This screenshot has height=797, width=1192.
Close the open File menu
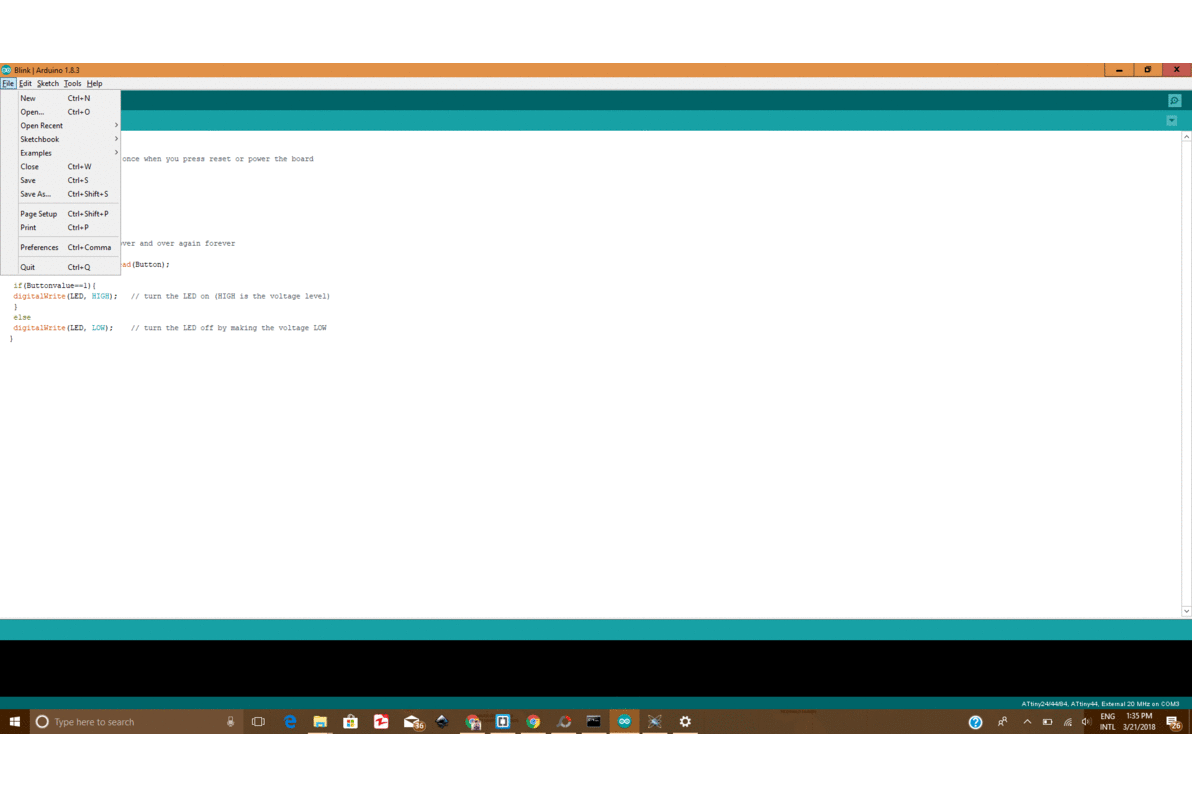pos(8,84)
